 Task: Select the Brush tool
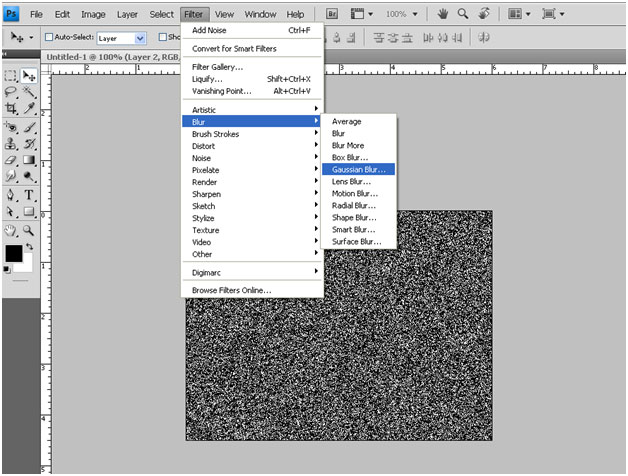29,127
